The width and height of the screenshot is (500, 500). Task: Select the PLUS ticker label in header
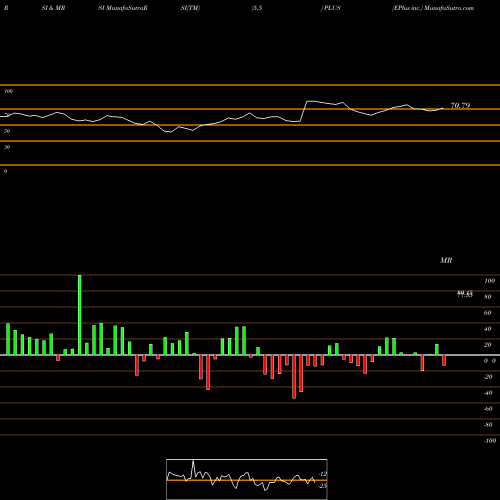[x=332, y=8]
